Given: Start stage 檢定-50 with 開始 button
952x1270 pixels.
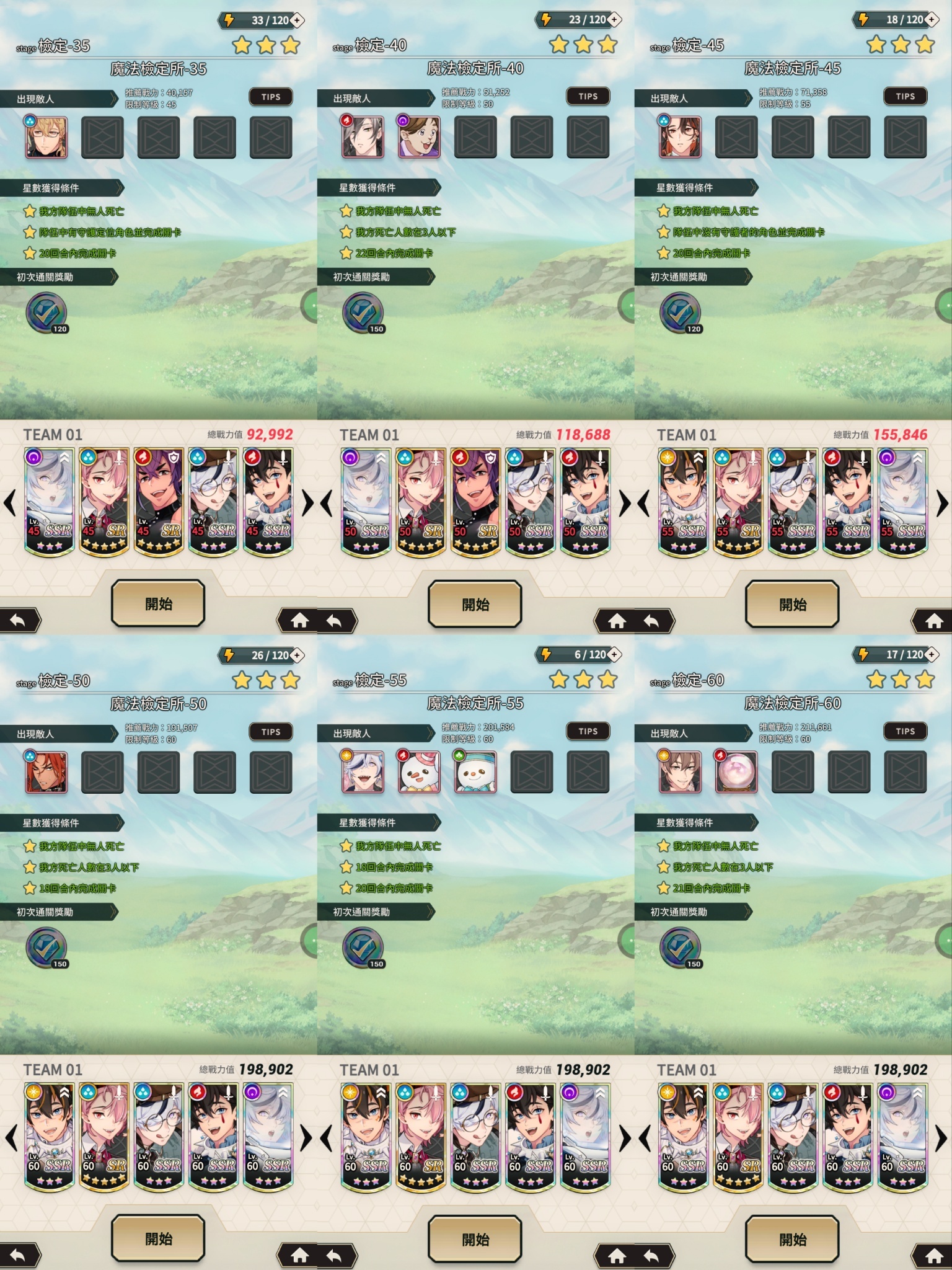Looking at the screenshot, I should [158, 1239].
